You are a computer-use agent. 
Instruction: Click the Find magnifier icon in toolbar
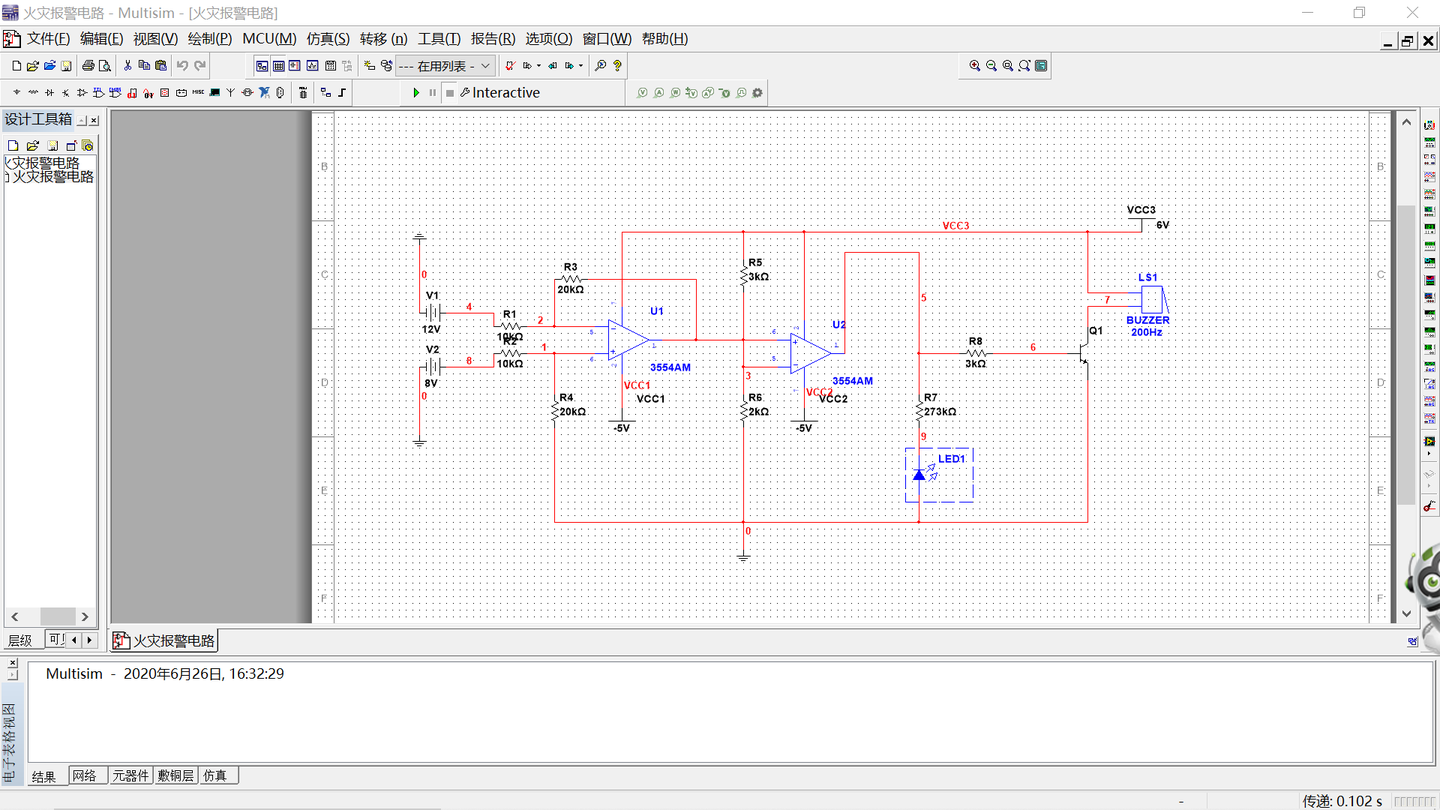[600, 66]
